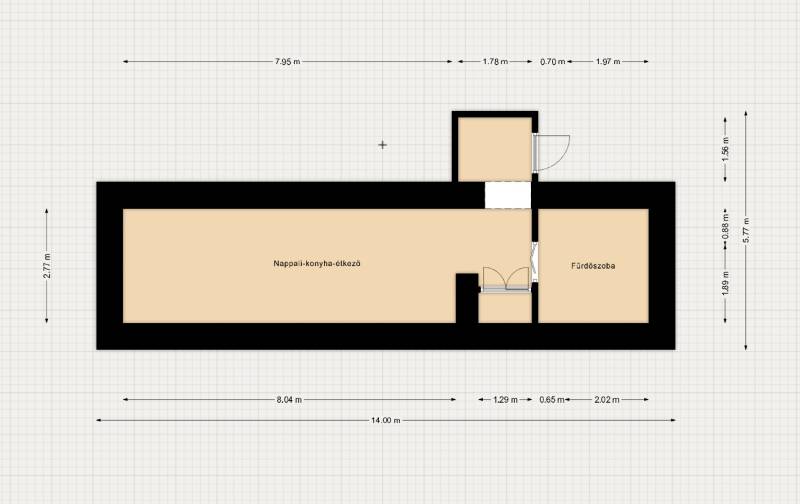Select the entry door with swing arc
Screen dimensions: 800x504
(x=551, y=150)
